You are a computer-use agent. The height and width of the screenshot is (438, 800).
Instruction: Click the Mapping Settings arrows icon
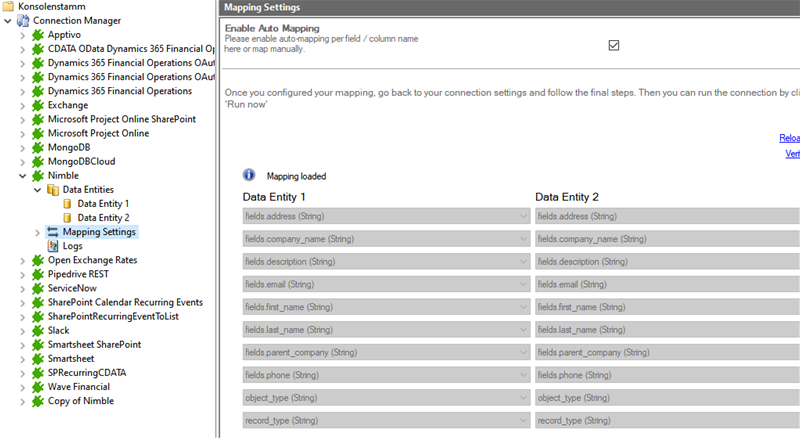[53, 231]
